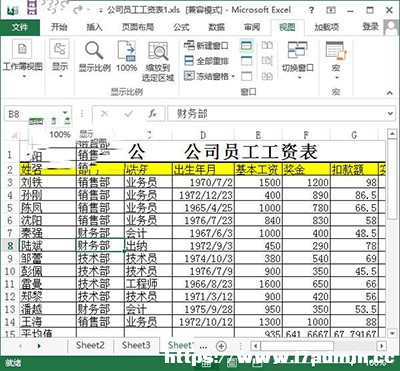The height and width of the screenshot is (371, 400).
Task: Open the 文件 File tab
Action: (x=20, y=27)
